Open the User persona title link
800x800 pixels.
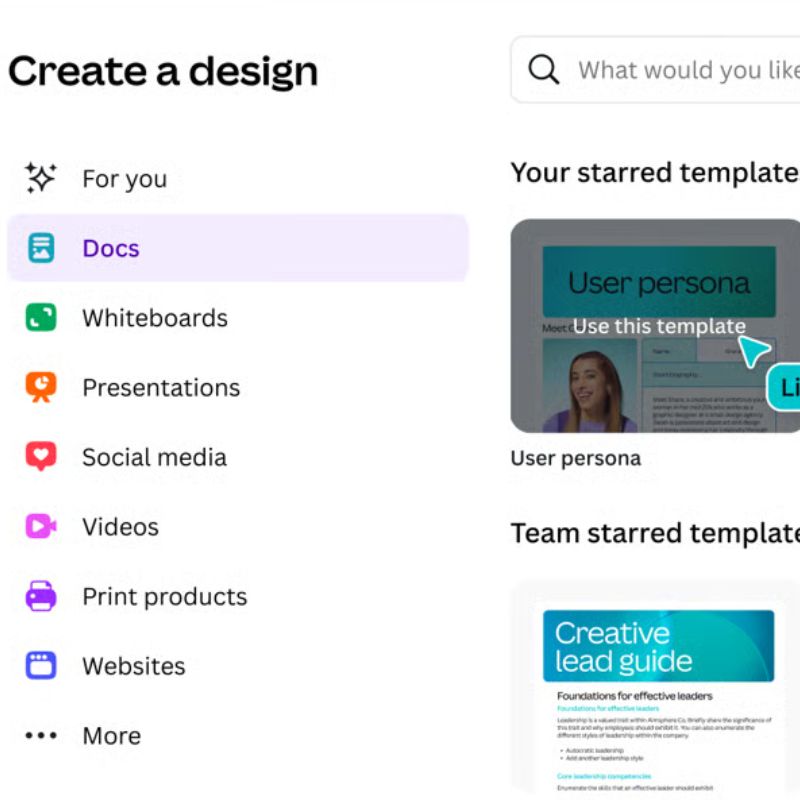[x=576, y=459]
